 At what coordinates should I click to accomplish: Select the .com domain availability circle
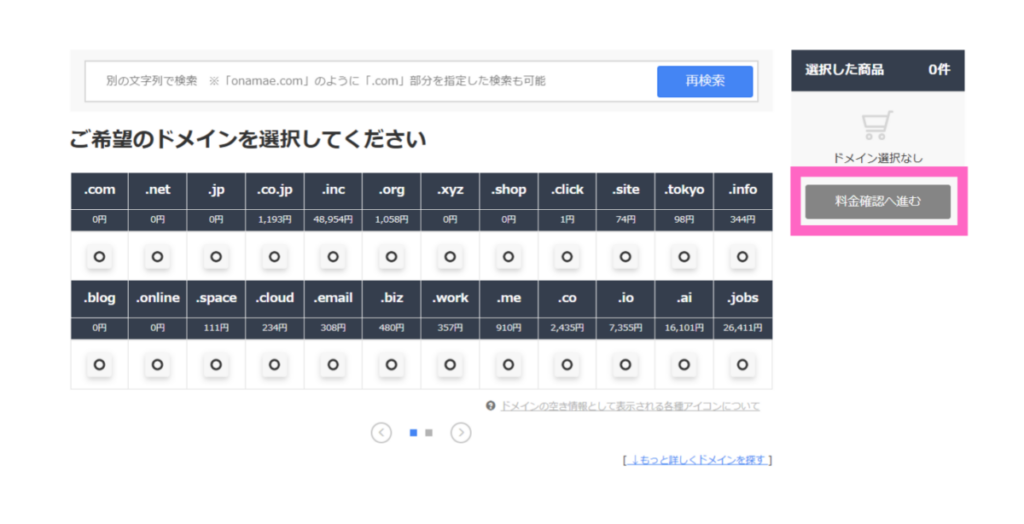pyautogui.click(x=99, y=257)
